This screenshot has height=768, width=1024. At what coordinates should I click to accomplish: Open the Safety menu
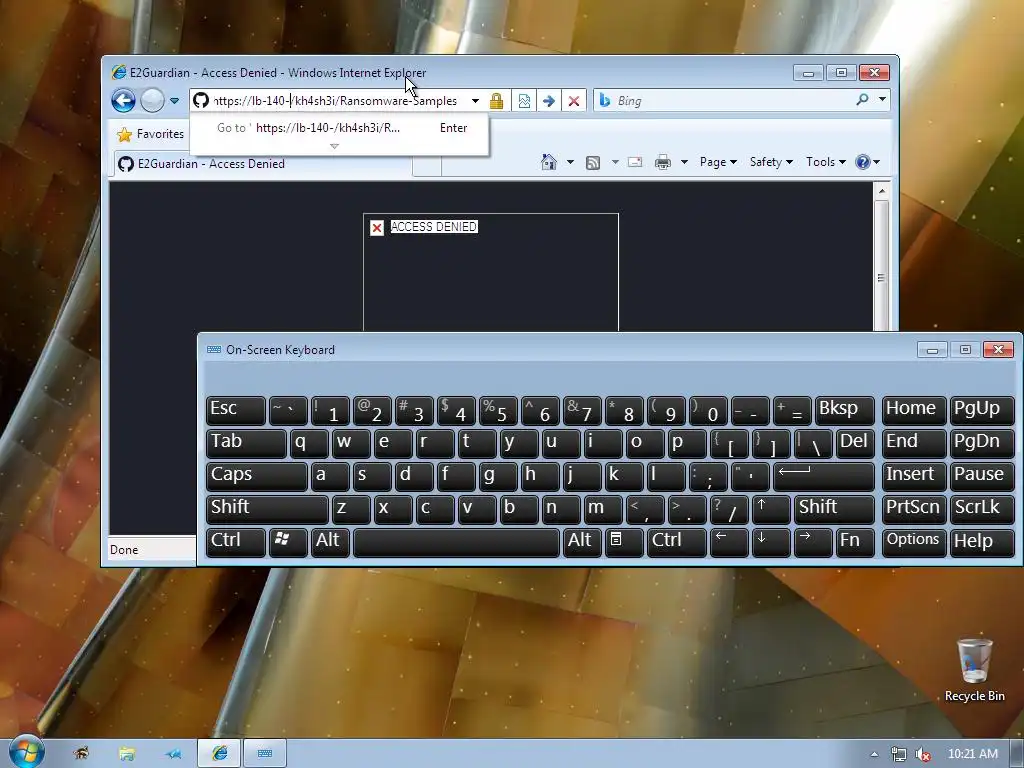click(771, 162)
